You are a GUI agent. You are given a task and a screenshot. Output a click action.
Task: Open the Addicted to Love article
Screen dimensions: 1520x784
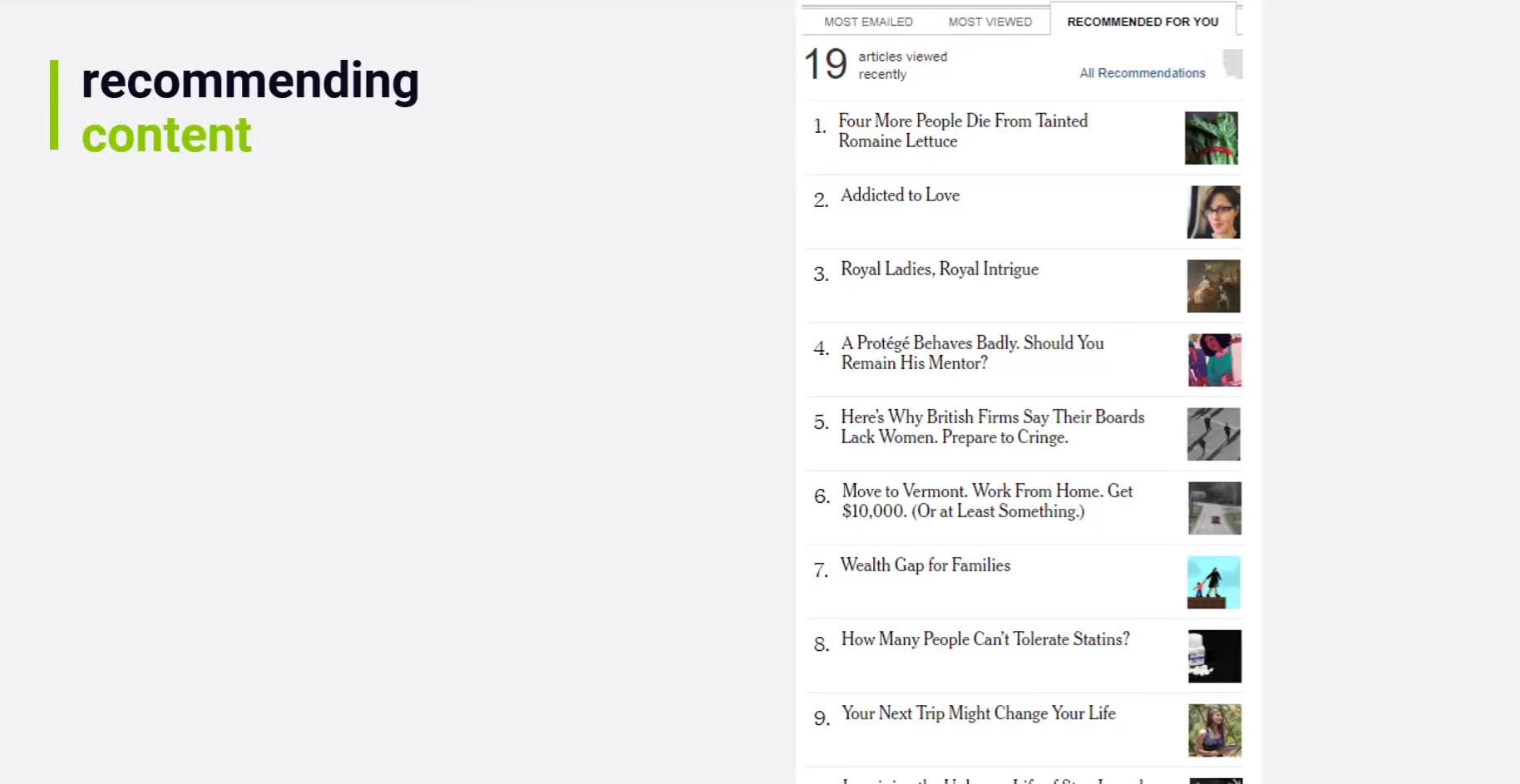(x=900, y=195)
